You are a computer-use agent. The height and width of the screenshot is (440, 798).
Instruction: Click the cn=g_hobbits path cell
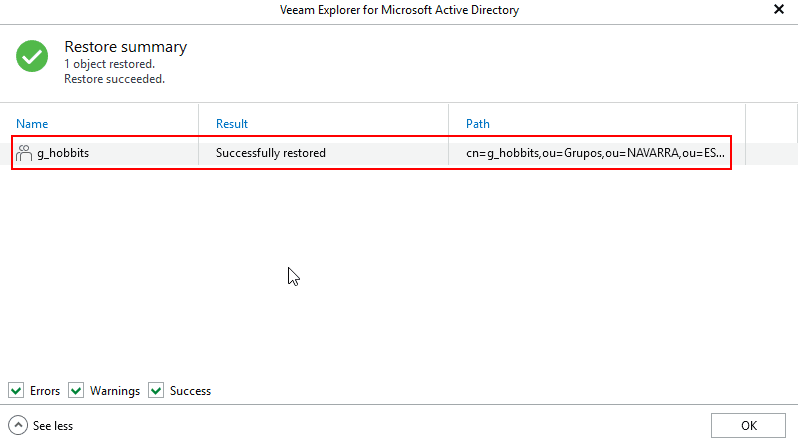pos(595,153)
